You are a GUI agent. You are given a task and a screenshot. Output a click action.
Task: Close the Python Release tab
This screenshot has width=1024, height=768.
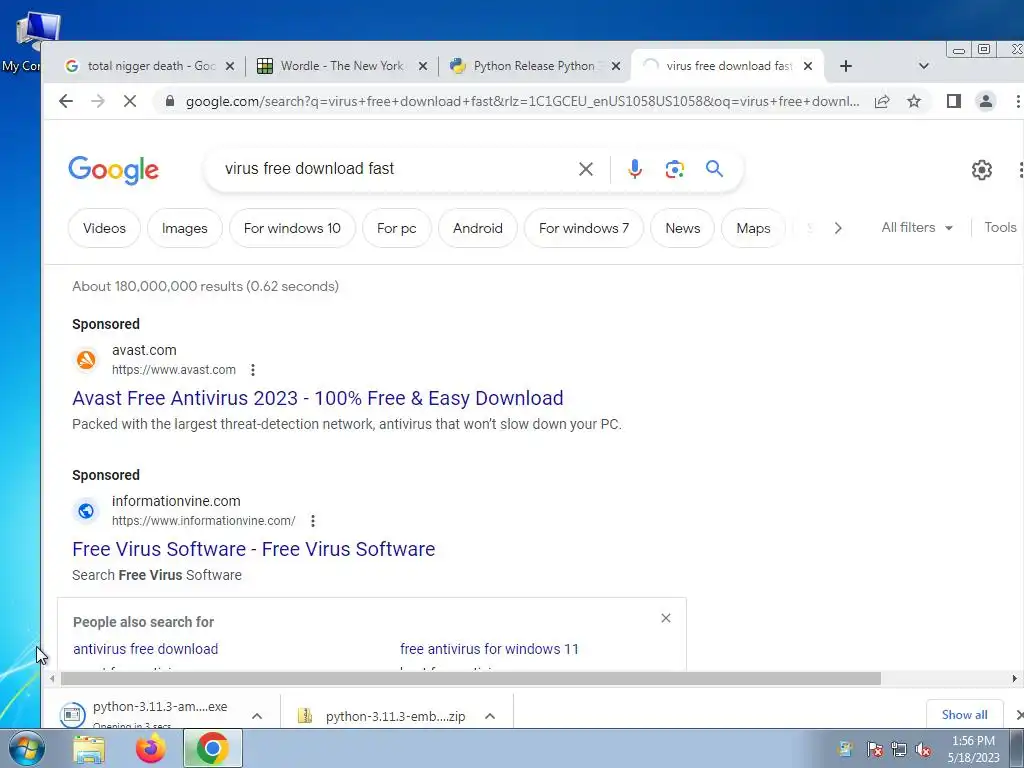pos(615,66)
